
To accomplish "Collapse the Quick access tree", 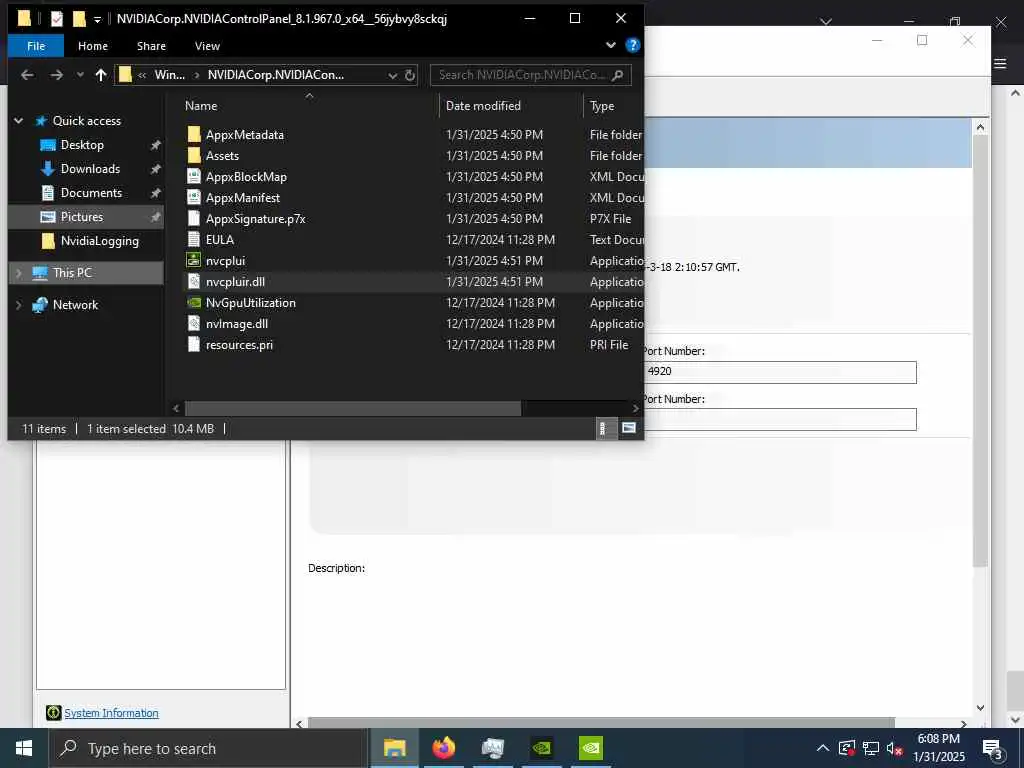I will [18, 121].
